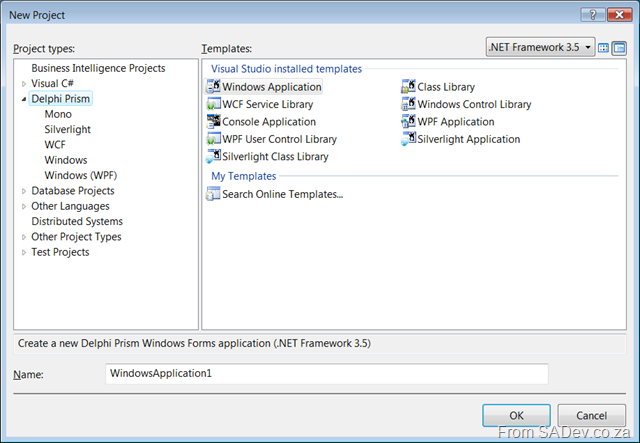The height and width of the screenshot is (443, 640).
Task: Click the Class Library label text
Action: coord(446,87)
